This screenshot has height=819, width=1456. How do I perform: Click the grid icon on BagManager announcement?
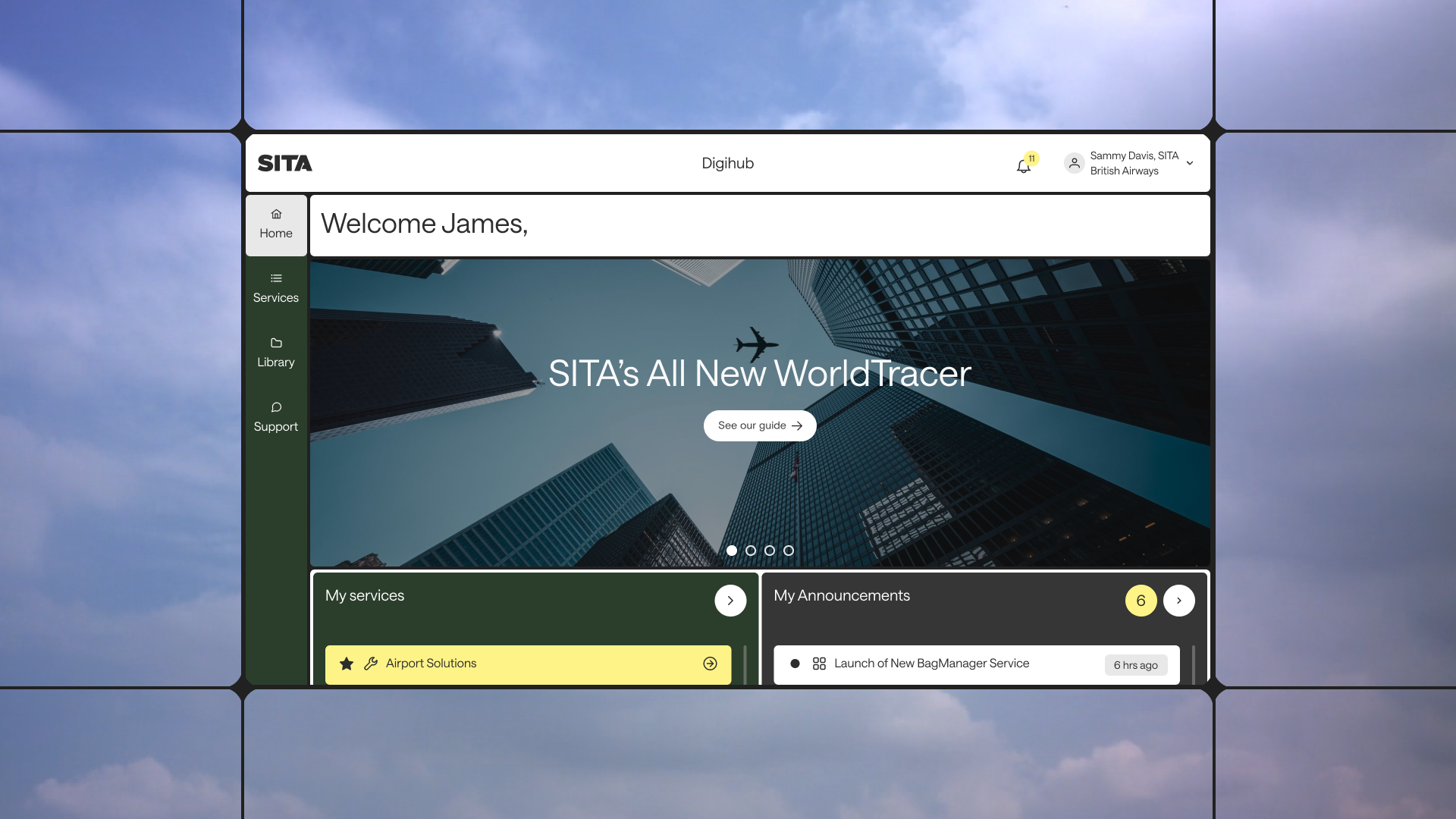819,664
